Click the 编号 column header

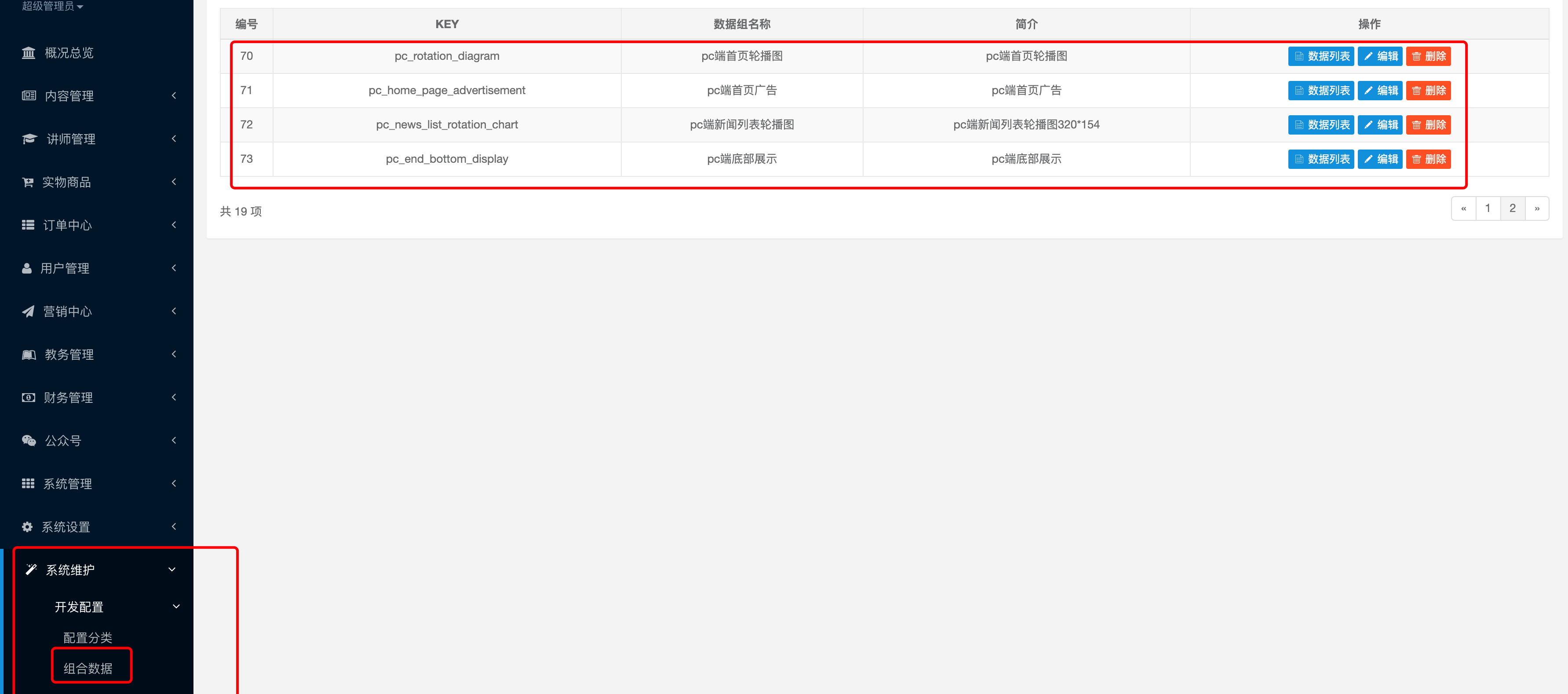[247, 24]
